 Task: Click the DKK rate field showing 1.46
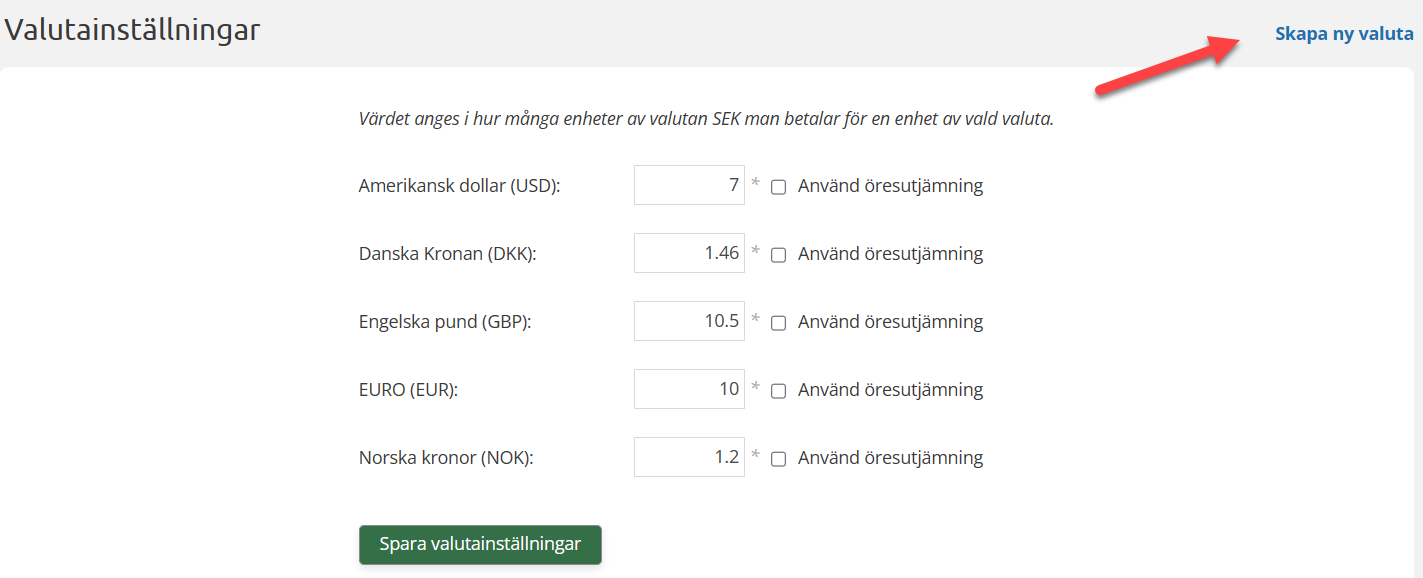pos(689,253)
